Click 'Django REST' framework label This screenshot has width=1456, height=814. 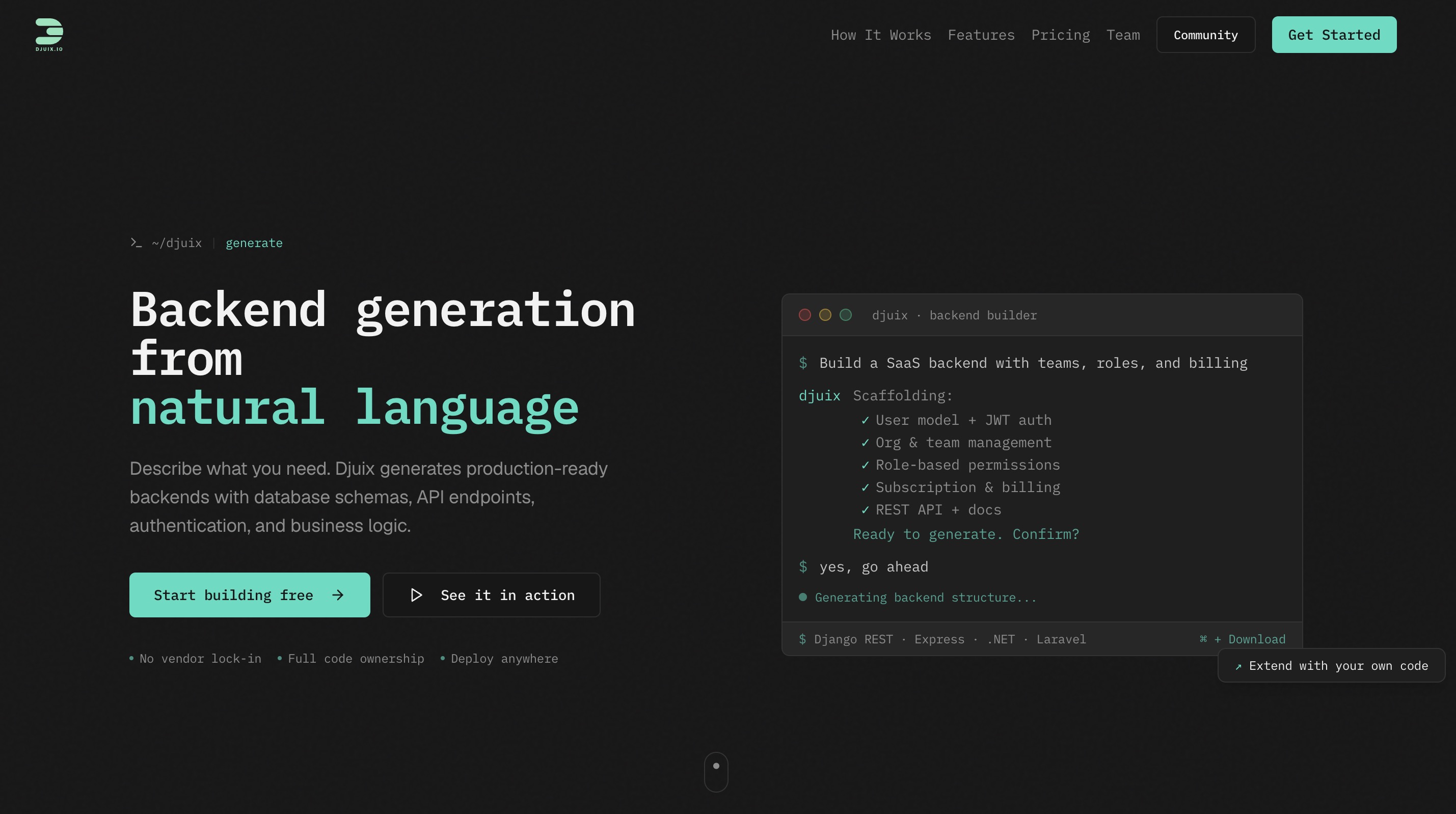[x=853, y=639]
